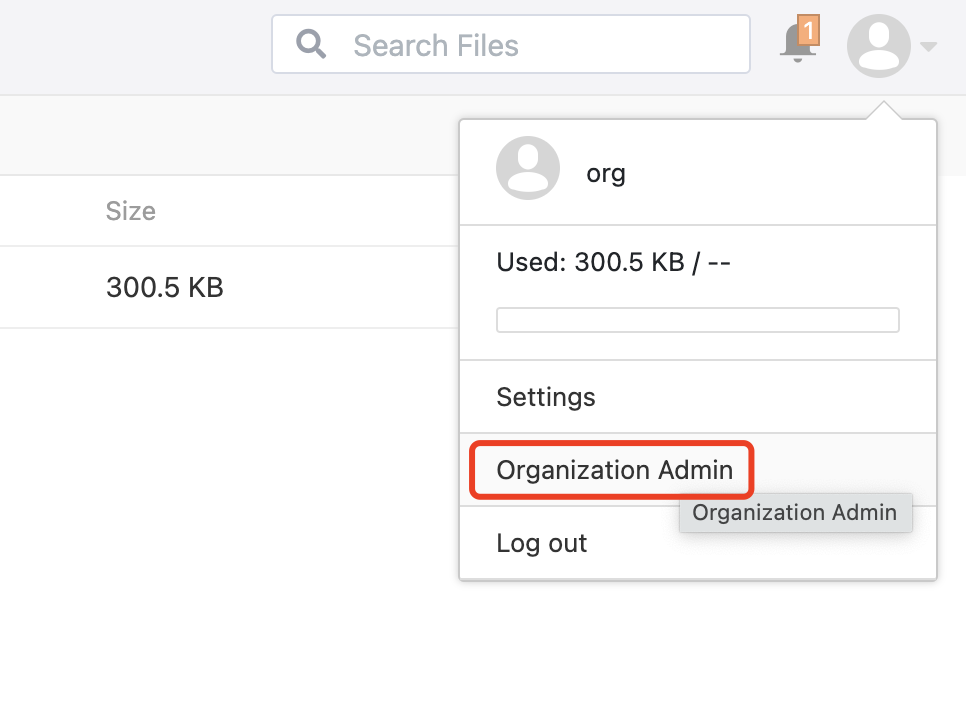
Task: Click the Search Files input field
Action: [x=511, y=44]
